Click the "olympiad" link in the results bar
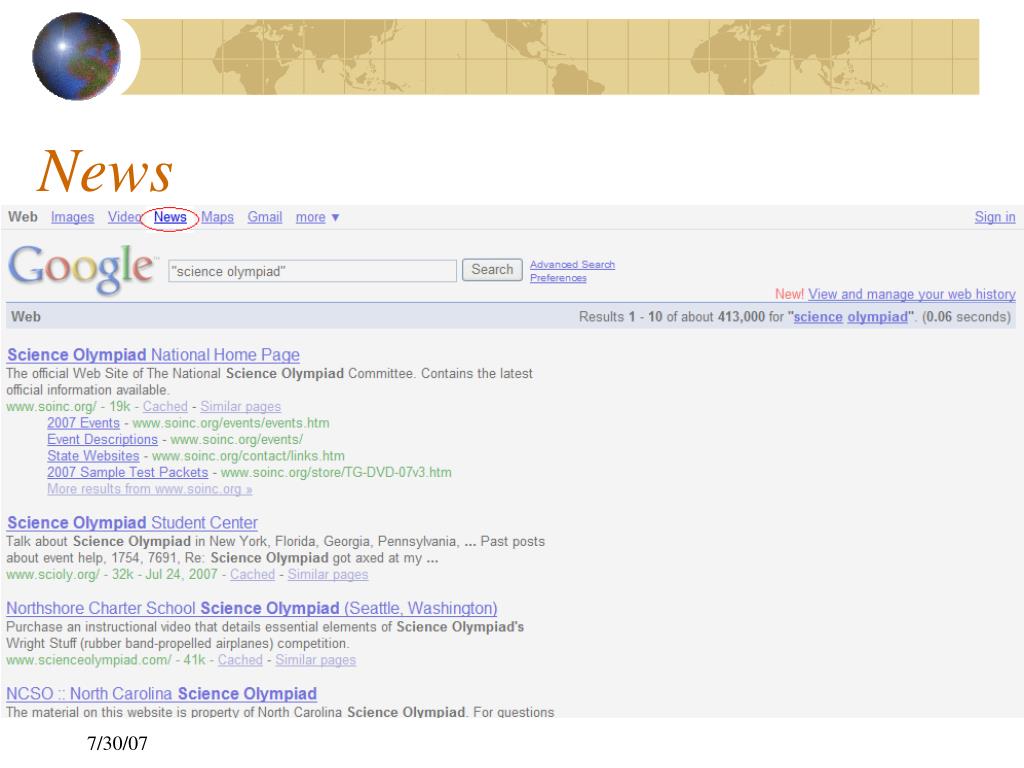 [878, 317]
